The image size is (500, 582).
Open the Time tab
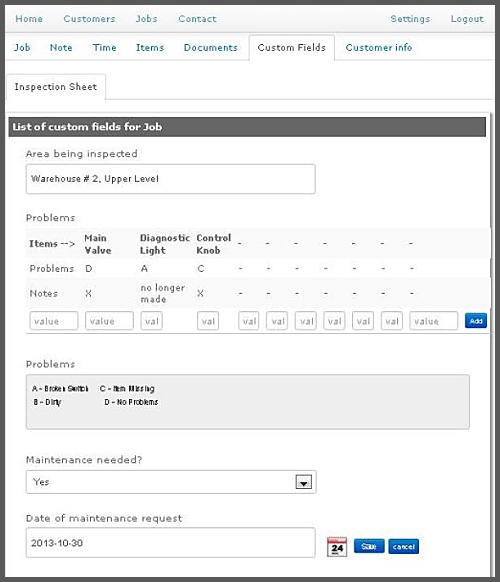pyautogui.click(x=104, y=48)
